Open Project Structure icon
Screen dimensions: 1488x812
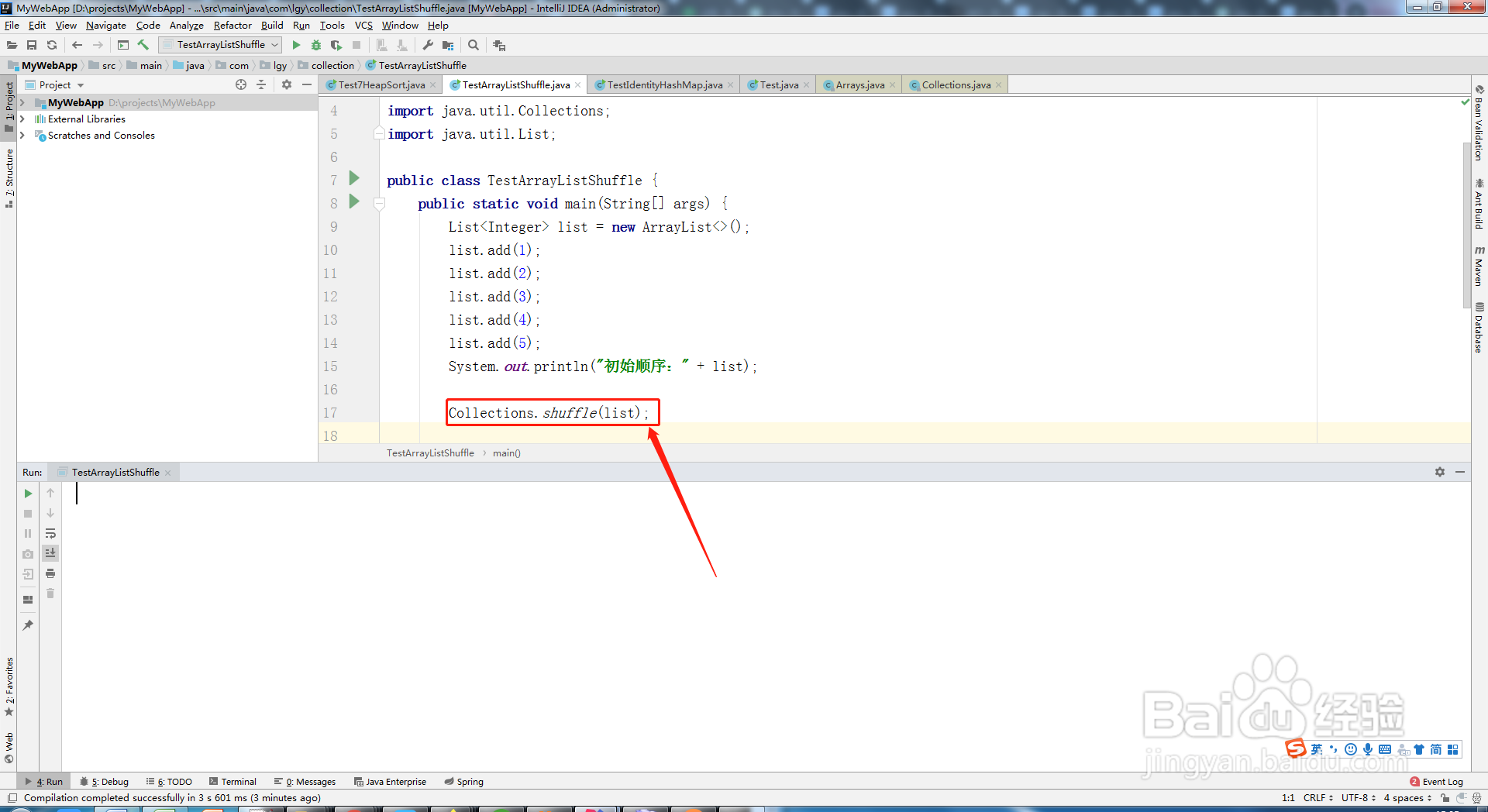[448, 45]
